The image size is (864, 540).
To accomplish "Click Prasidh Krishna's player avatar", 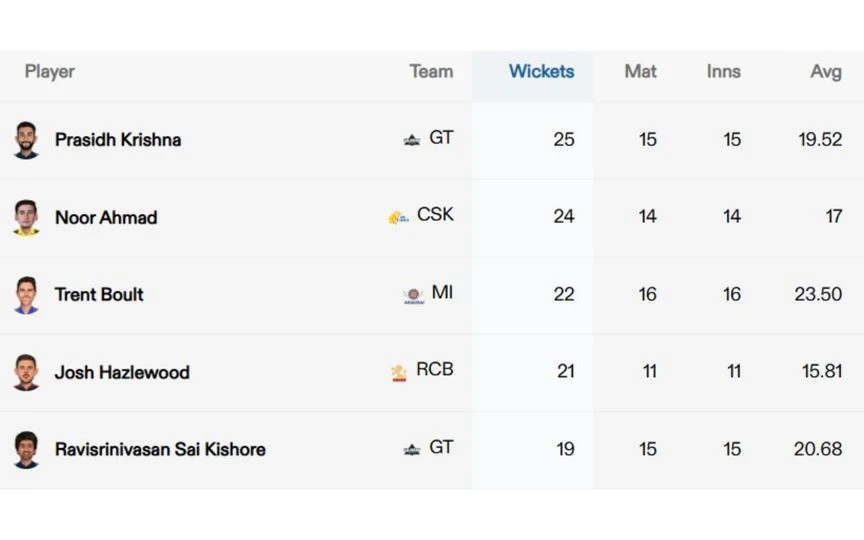I will coord(26,140).
